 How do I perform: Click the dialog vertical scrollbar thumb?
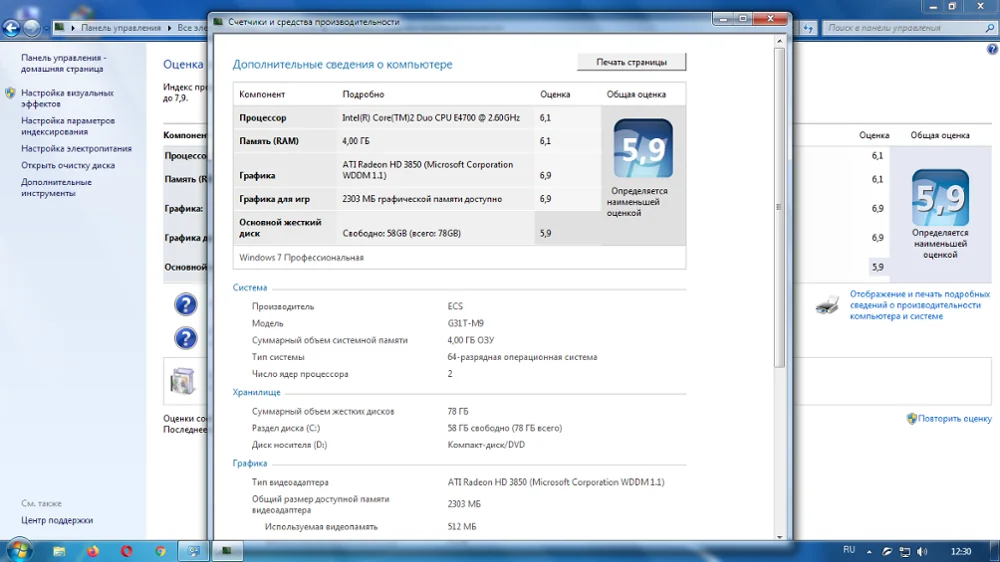point(779,207)
